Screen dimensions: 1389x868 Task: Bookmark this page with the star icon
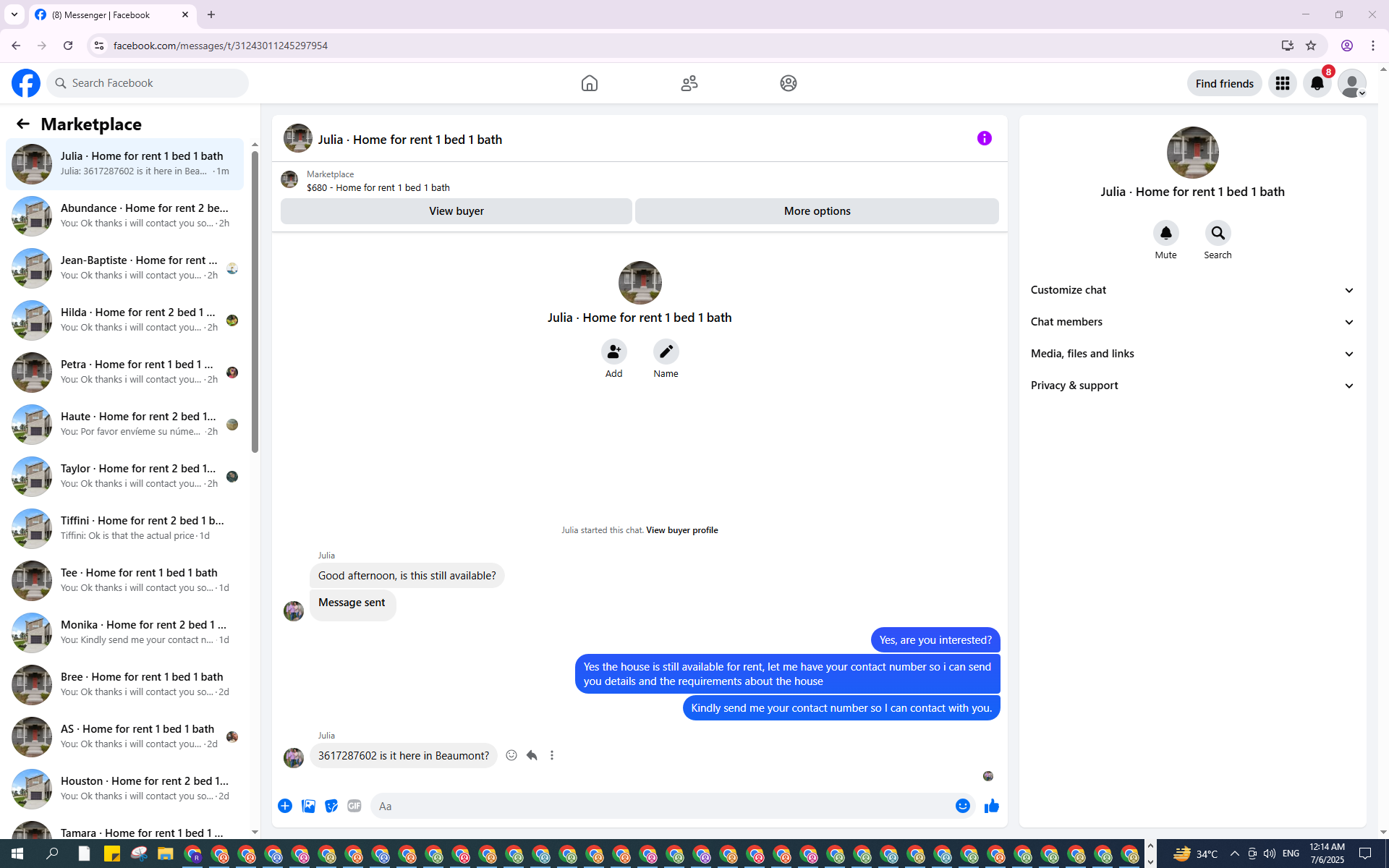coord(1311,46)
